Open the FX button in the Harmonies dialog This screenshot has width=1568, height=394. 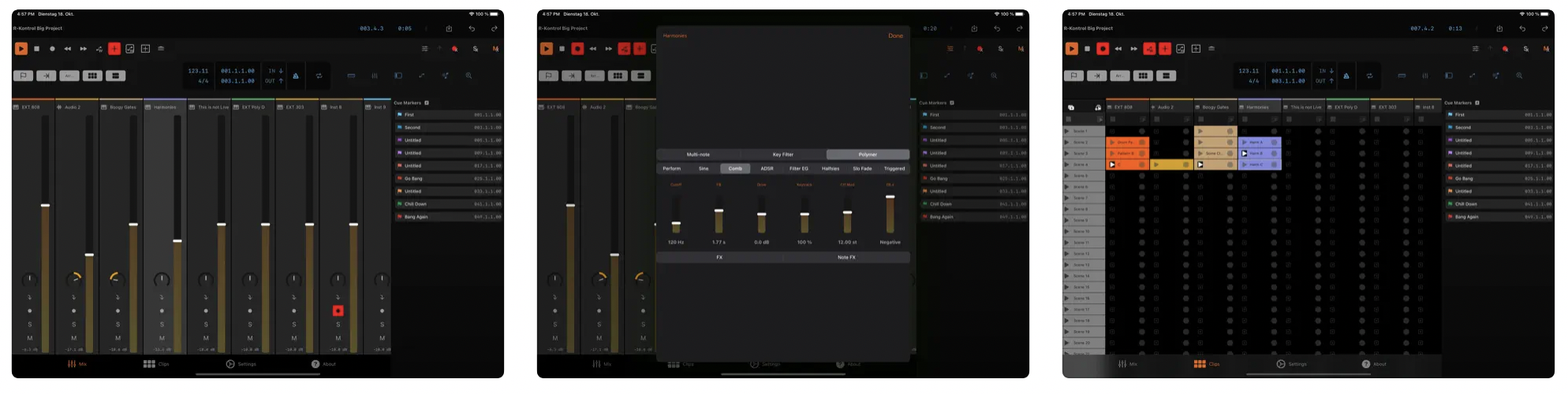click(719, 258)
